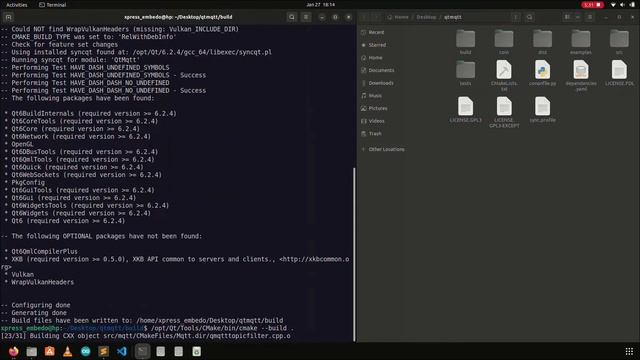Viewport: 640px width, 360px height.
Task: Open the volume icon in top bar
Action: (x=622, y=5)
